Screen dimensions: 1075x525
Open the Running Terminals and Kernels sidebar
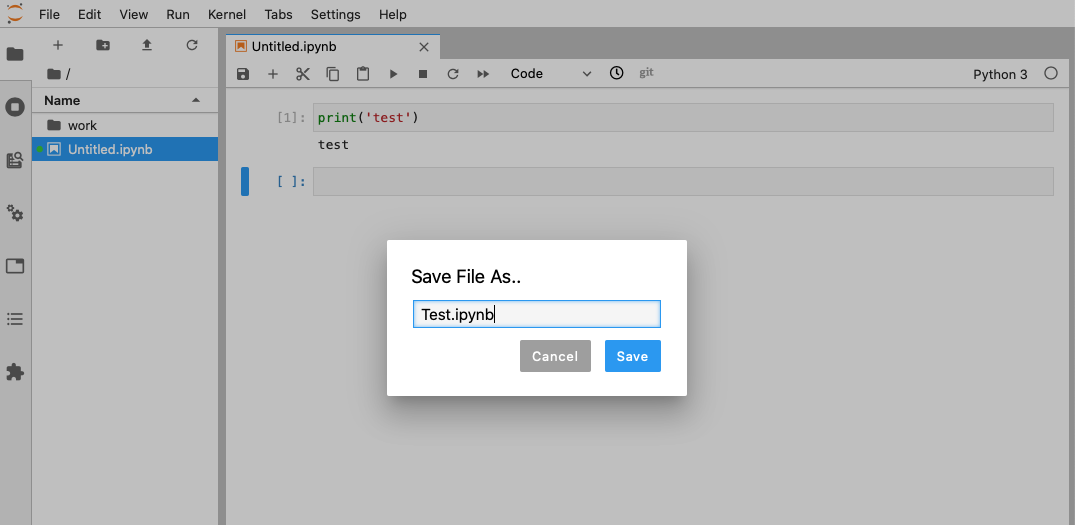click(x=15, y=107)
